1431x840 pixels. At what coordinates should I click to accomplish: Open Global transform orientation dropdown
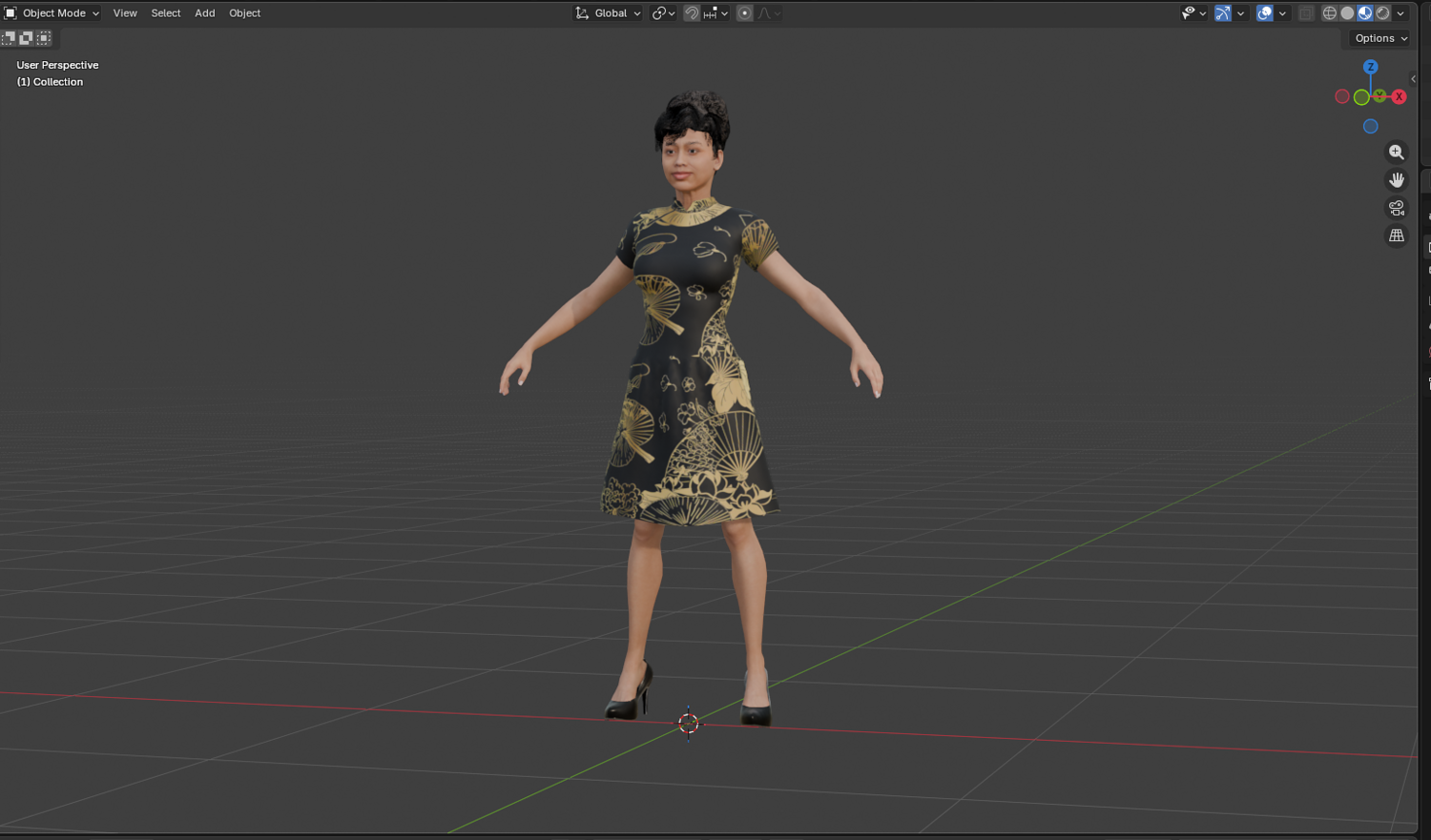tap(609, 13)
